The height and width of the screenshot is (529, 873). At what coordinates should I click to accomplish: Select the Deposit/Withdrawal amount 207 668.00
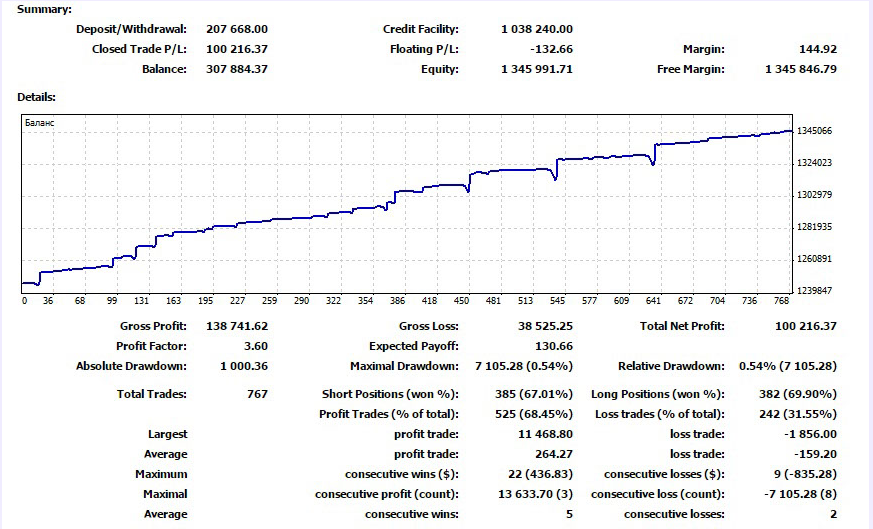tap(237, 29)
